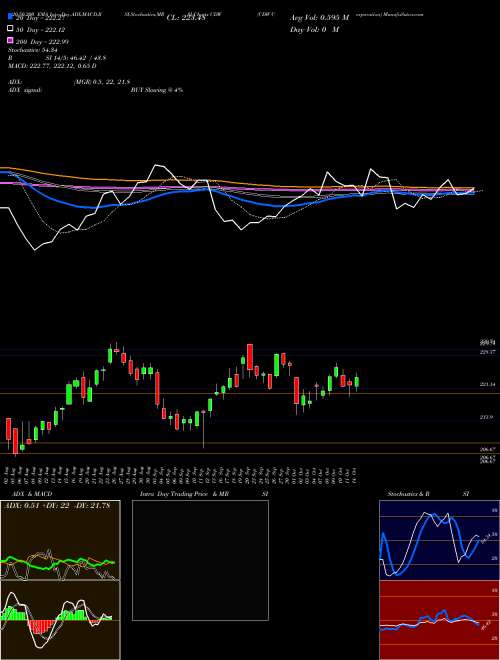Image resolution: width=500 pixels, height=660 pixels.
Task: Click the 'Stochastics & R SI' panel title
Action: click(x=428, y=494)
